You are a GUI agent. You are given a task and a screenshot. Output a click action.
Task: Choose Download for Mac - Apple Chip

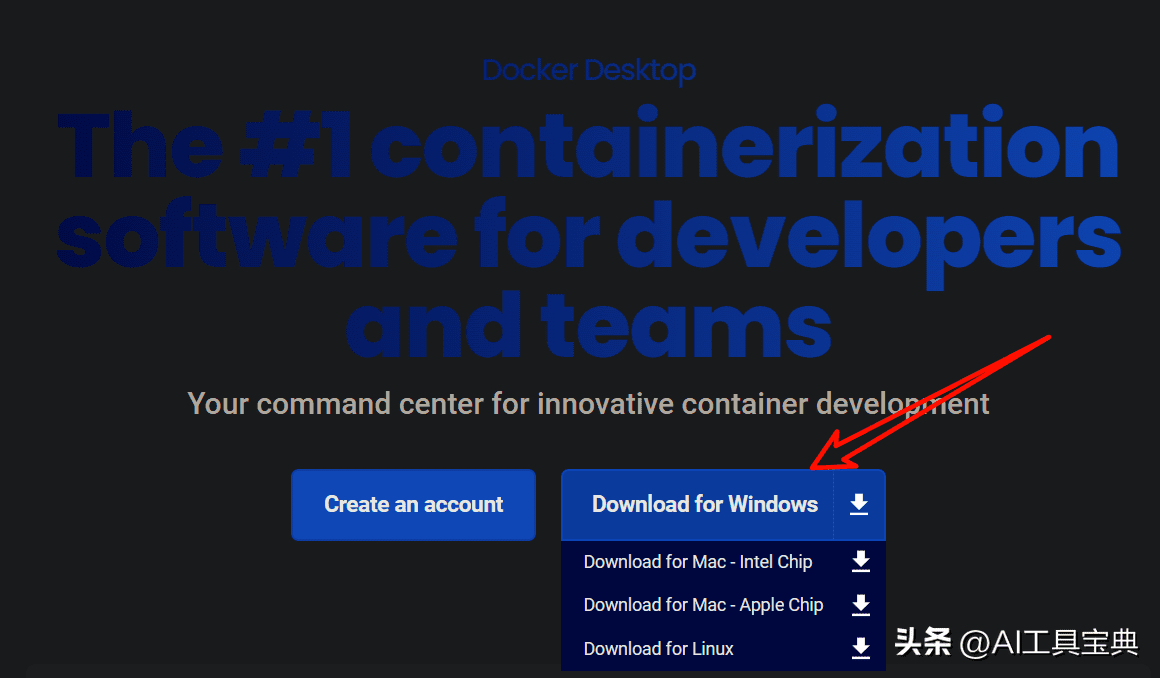pos(703,605)
